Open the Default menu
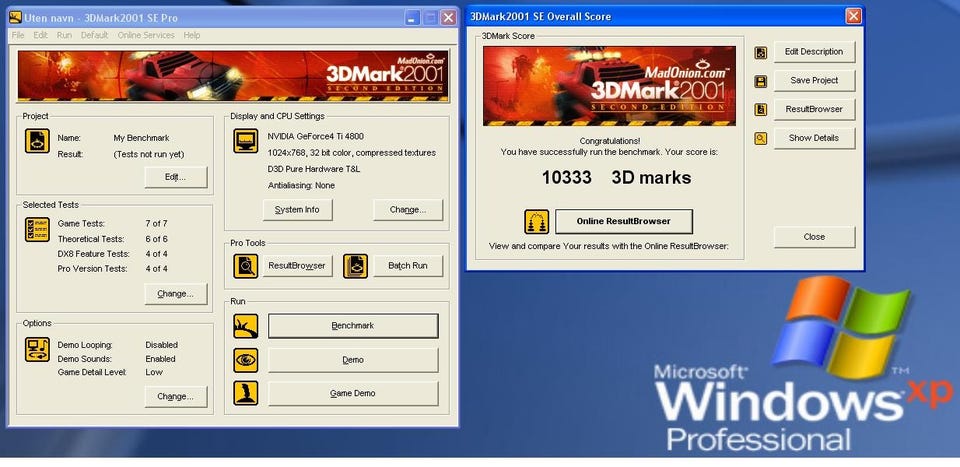This screenshot has width=960, height=467. coord(94,35)
